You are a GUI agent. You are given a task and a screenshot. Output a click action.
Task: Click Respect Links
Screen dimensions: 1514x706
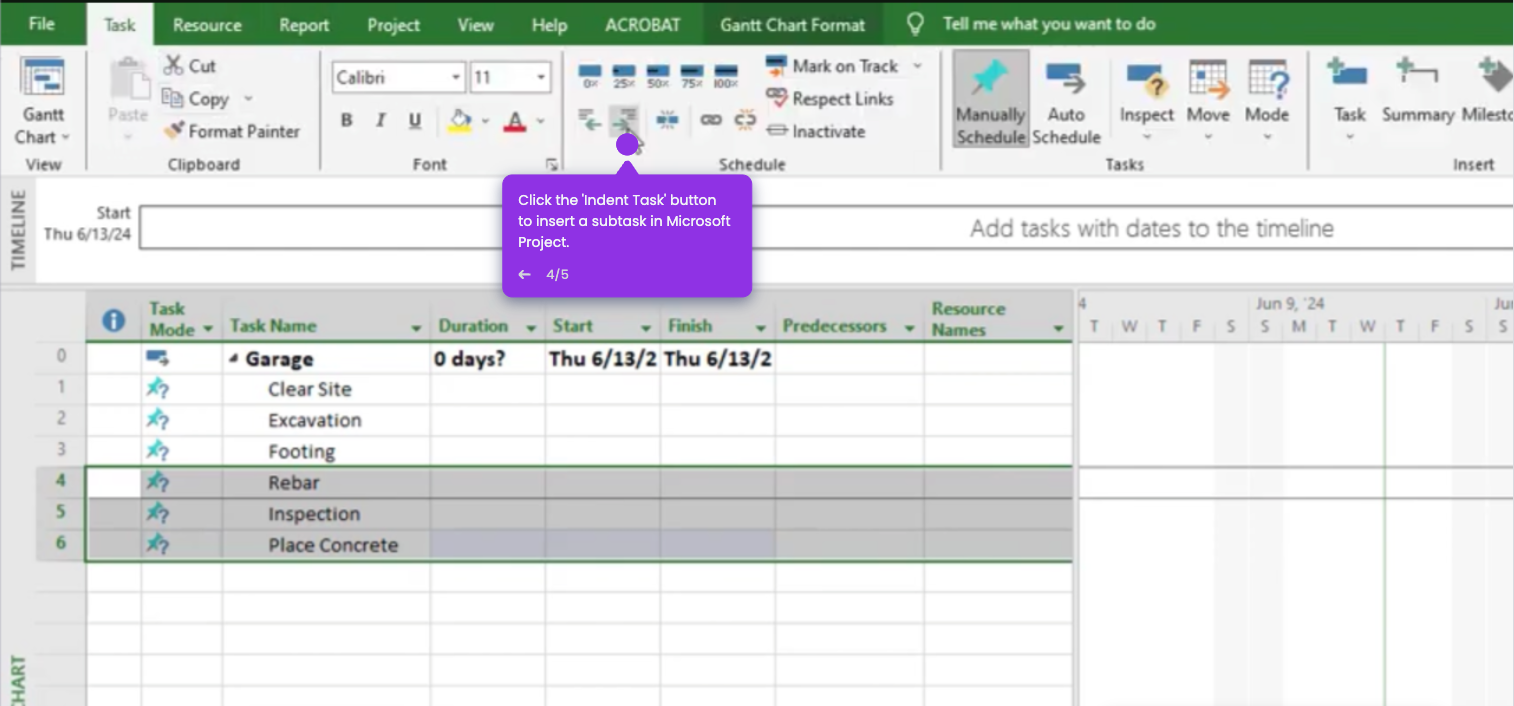coord(830,98)
